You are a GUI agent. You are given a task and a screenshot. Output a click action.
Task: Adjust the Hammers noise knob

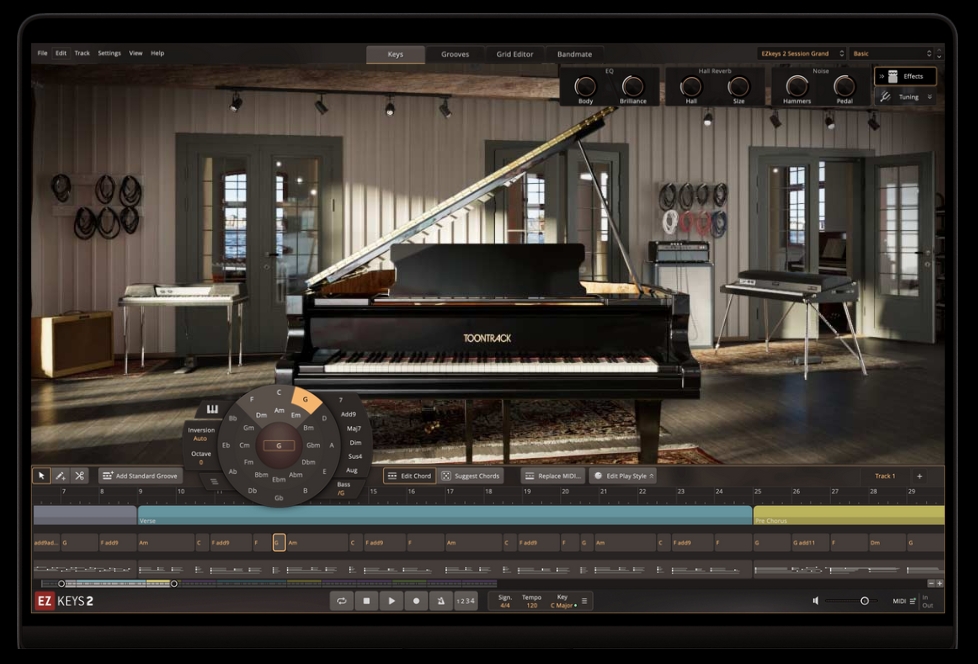pos(796,86)
